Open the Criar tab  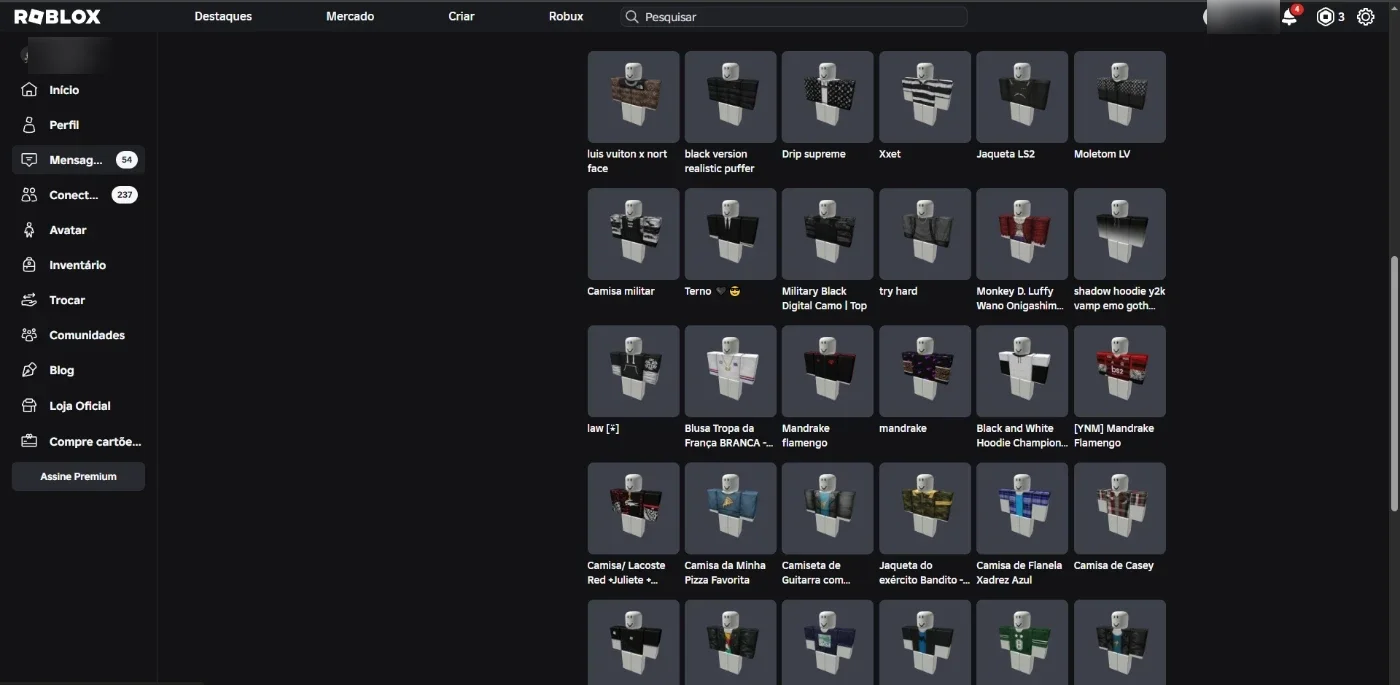(461, 17)
